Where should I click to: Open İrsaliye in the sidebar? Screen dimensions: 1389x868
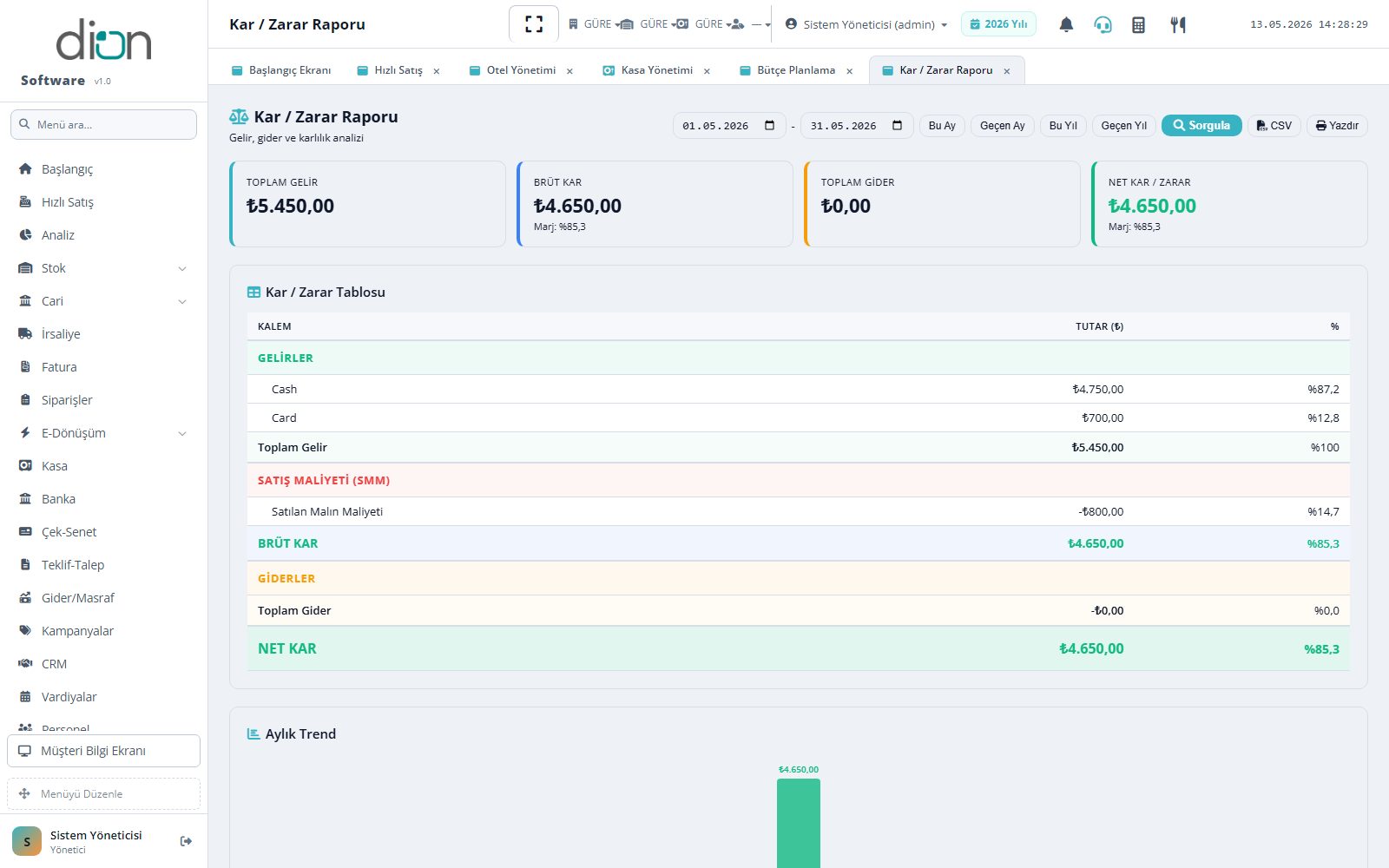[x=104, y=334]
